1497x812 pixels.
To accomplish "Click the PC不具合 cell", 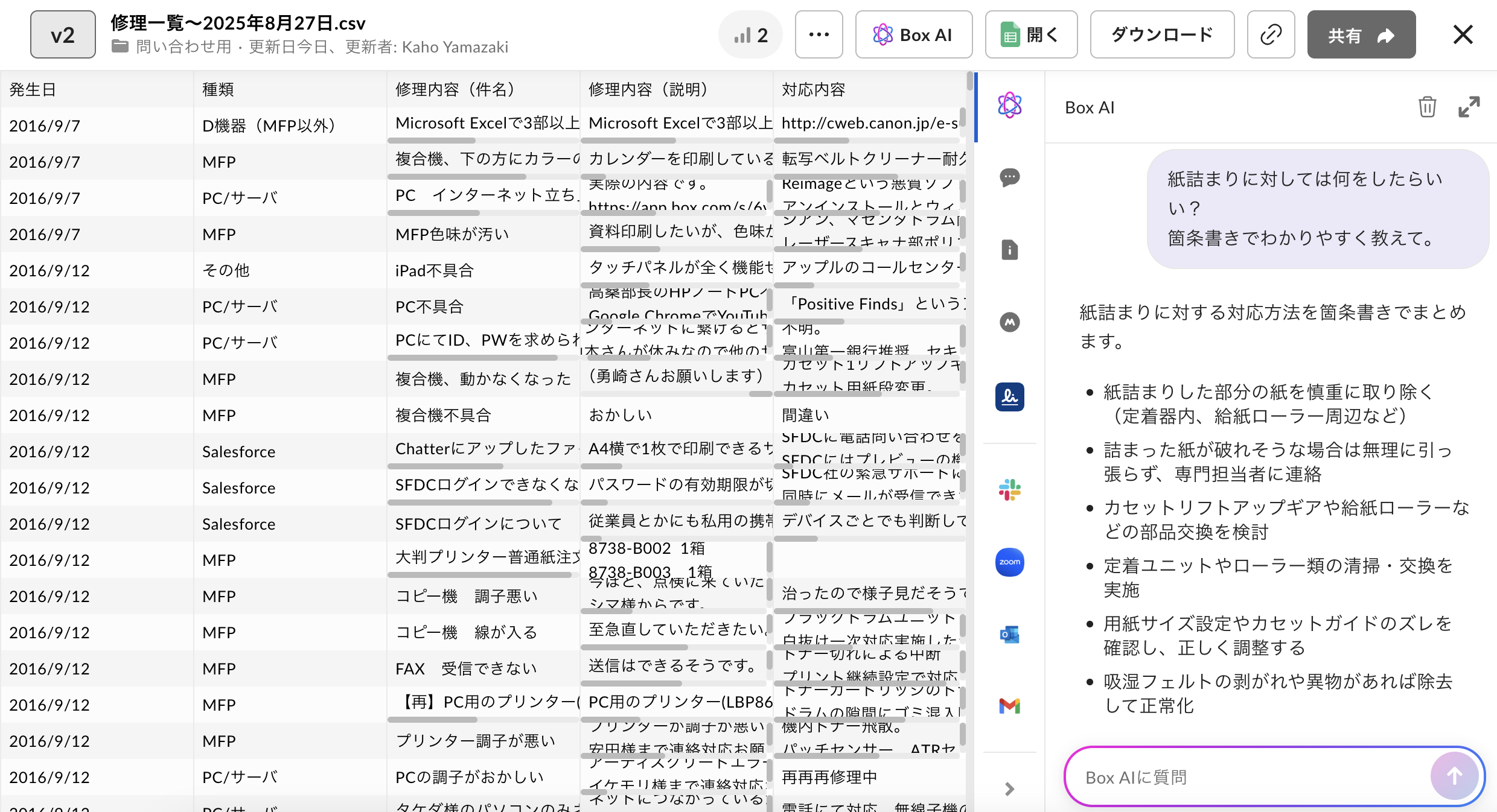I will pos(483,306).
